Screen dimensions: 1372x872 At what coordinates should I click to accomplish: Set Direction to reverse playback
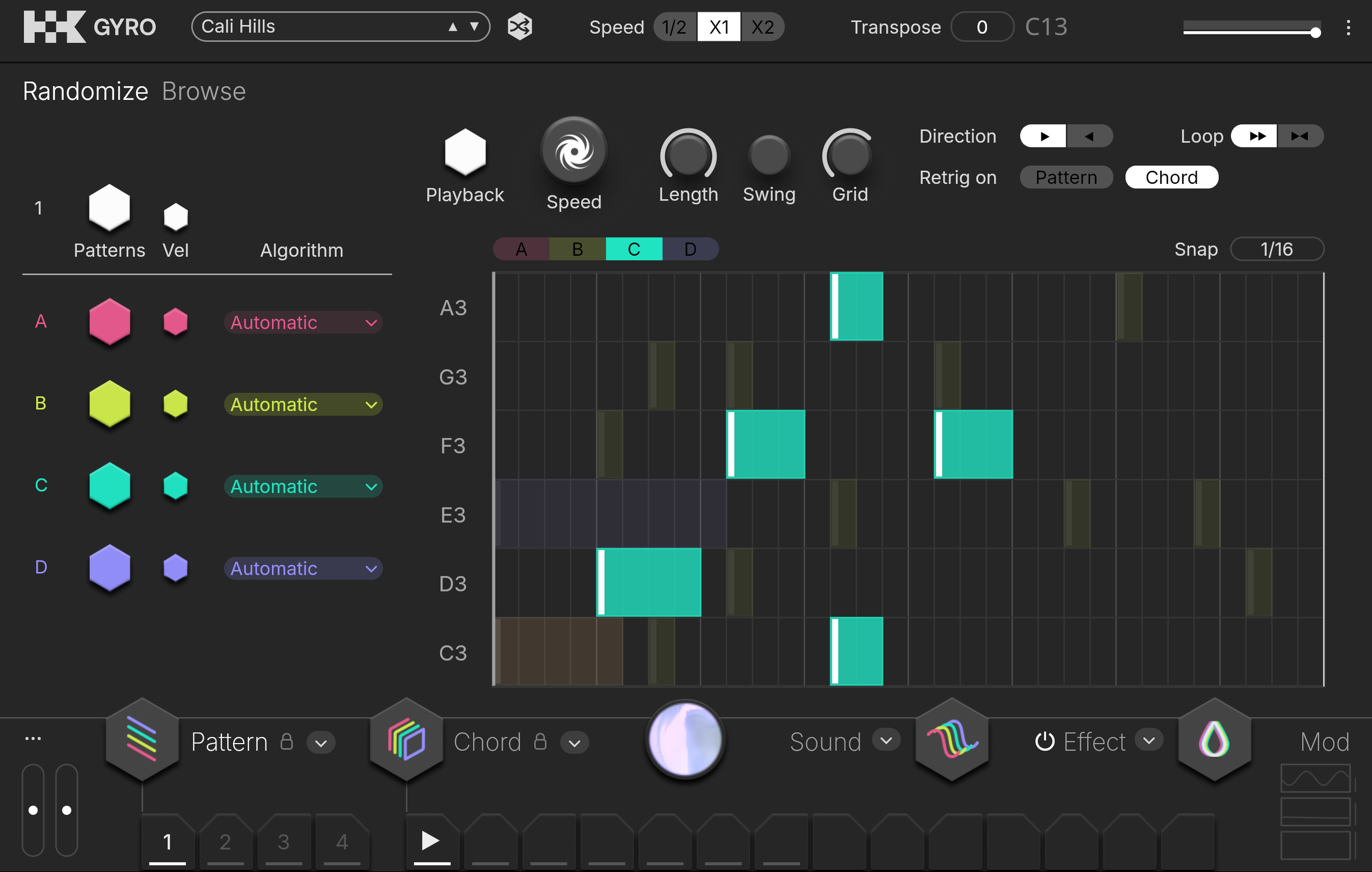click(1089, 136)
